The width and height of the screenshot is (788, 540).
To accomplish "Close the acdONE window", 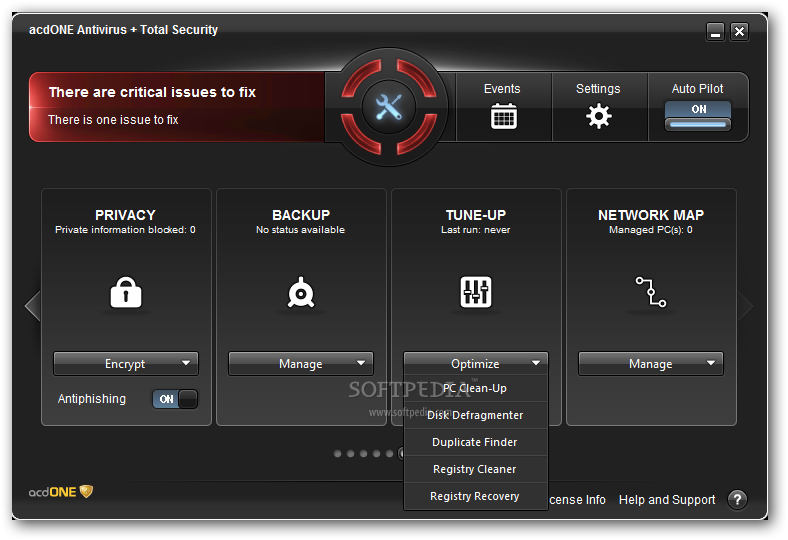I will point(739,32).
